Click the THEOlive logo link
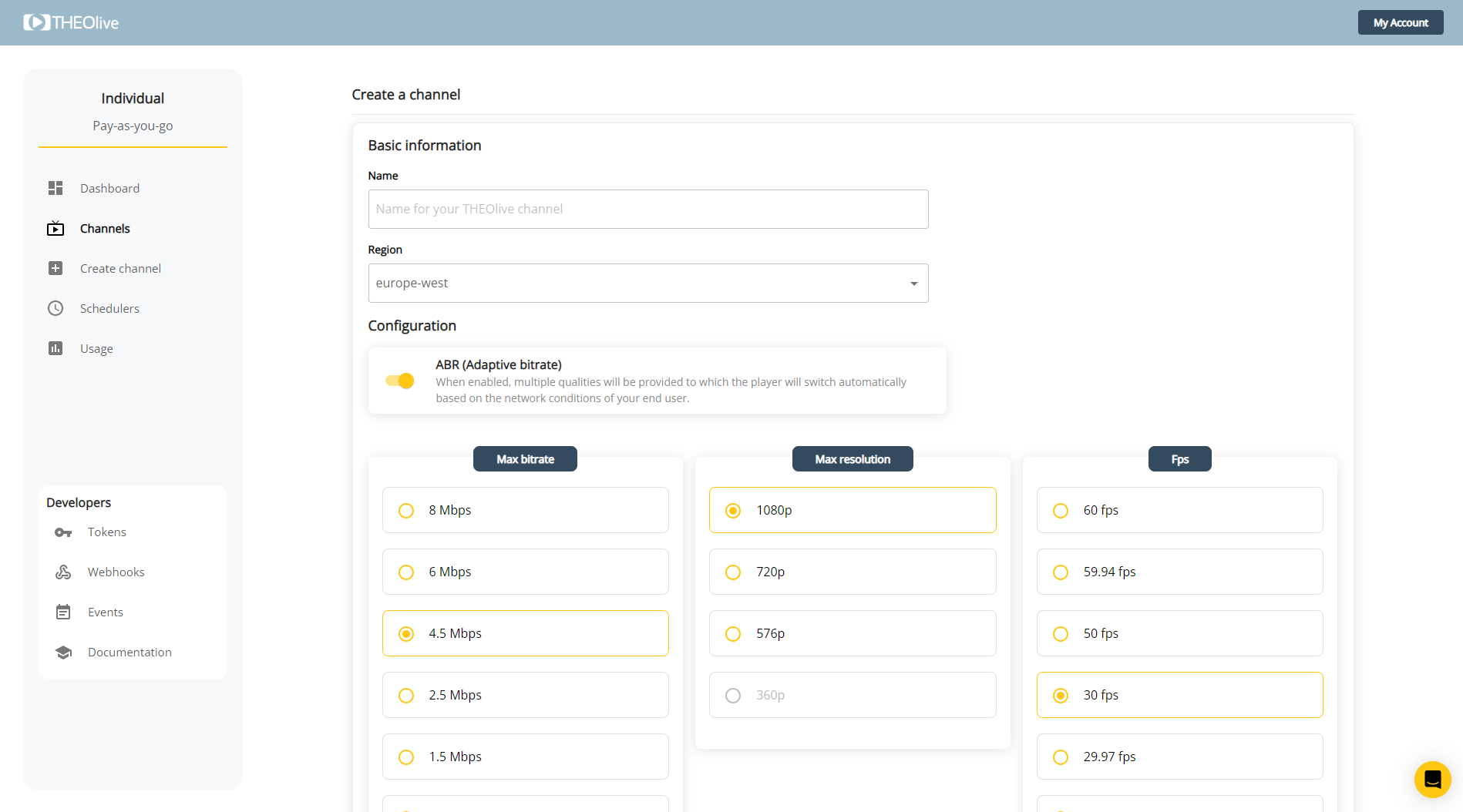This screenshot has width=1463, height=812. 71,22
